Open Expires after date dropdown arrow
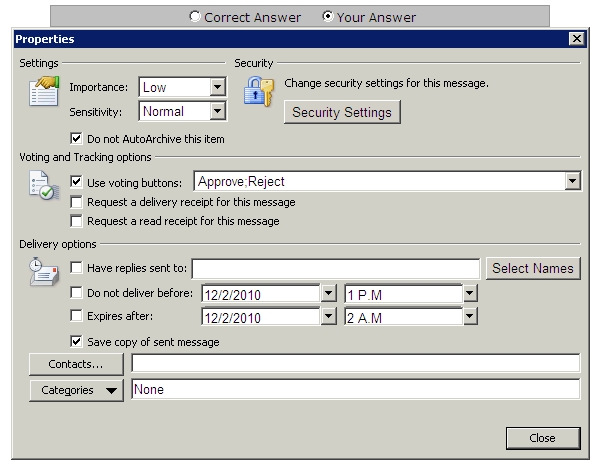This screenshot has height=469, width=604. click(328, 317)
